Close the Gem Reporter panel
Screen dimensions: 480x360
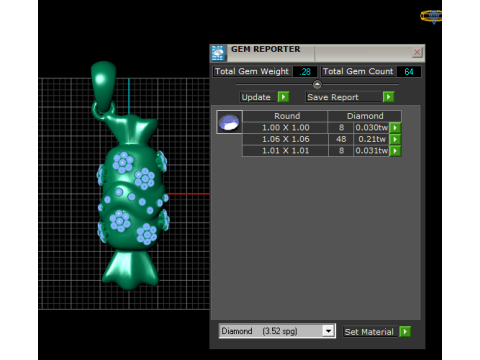pyautogui.click(x=417, y=52)
